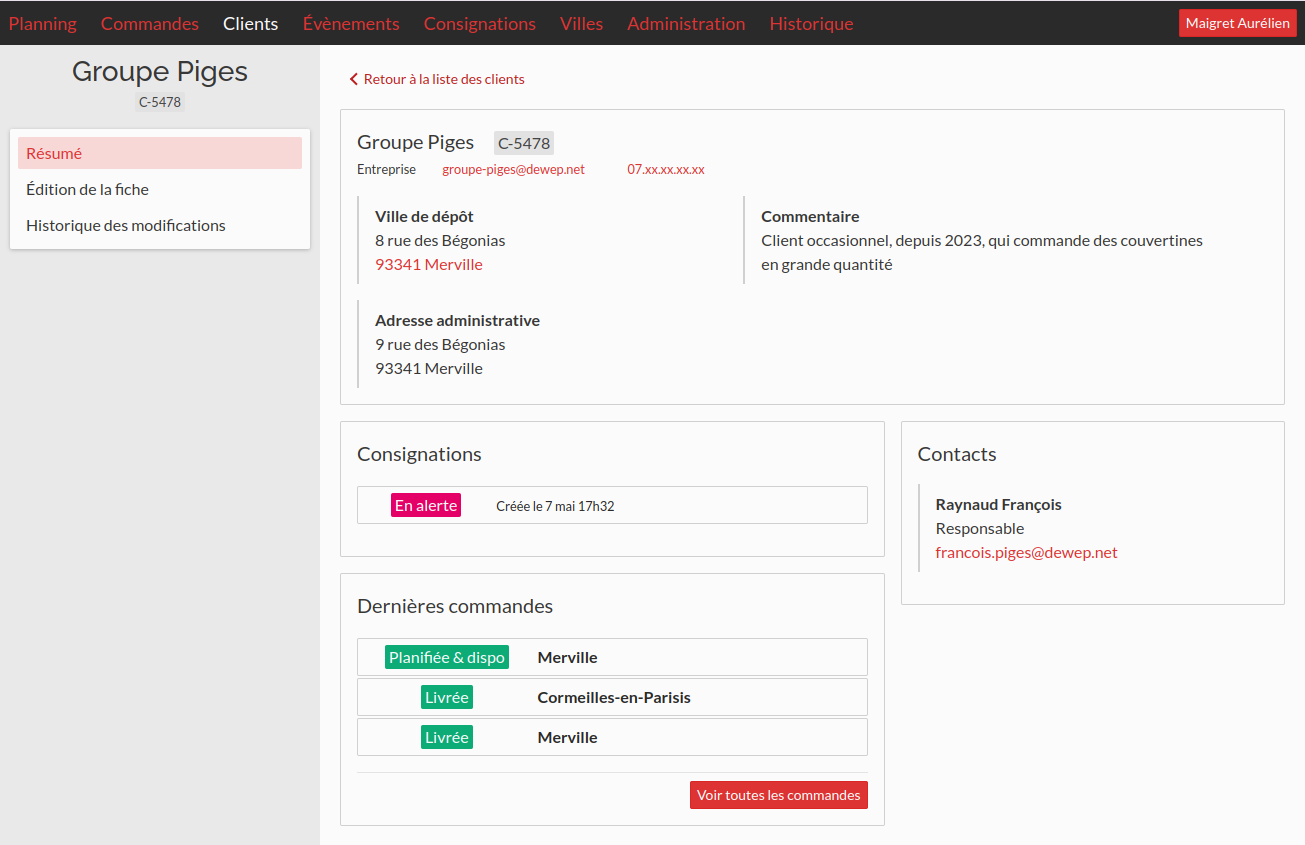The height and width of the screenshot is (845, 1305).
Task: Open the Administration section
Action: (x=686, y=23)
